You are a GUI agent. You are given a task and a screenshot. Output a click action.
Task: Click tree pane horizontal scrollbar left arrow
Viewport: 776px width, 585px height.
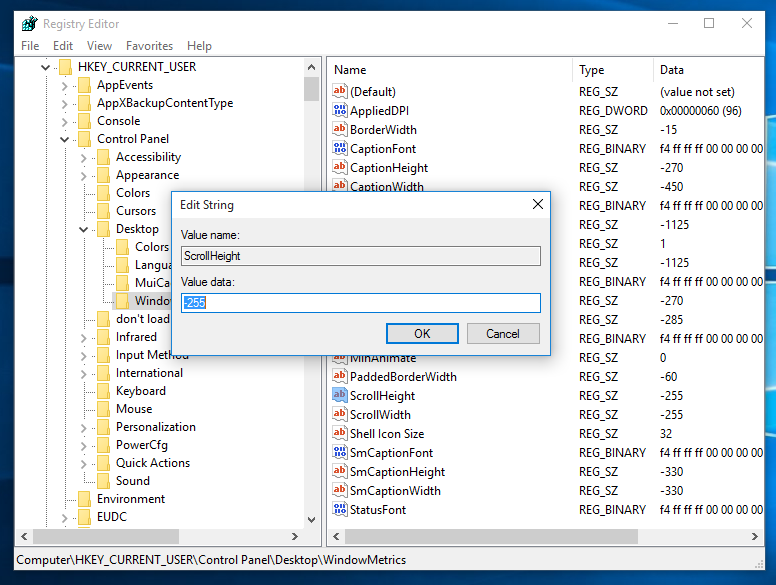click(24, 536)
